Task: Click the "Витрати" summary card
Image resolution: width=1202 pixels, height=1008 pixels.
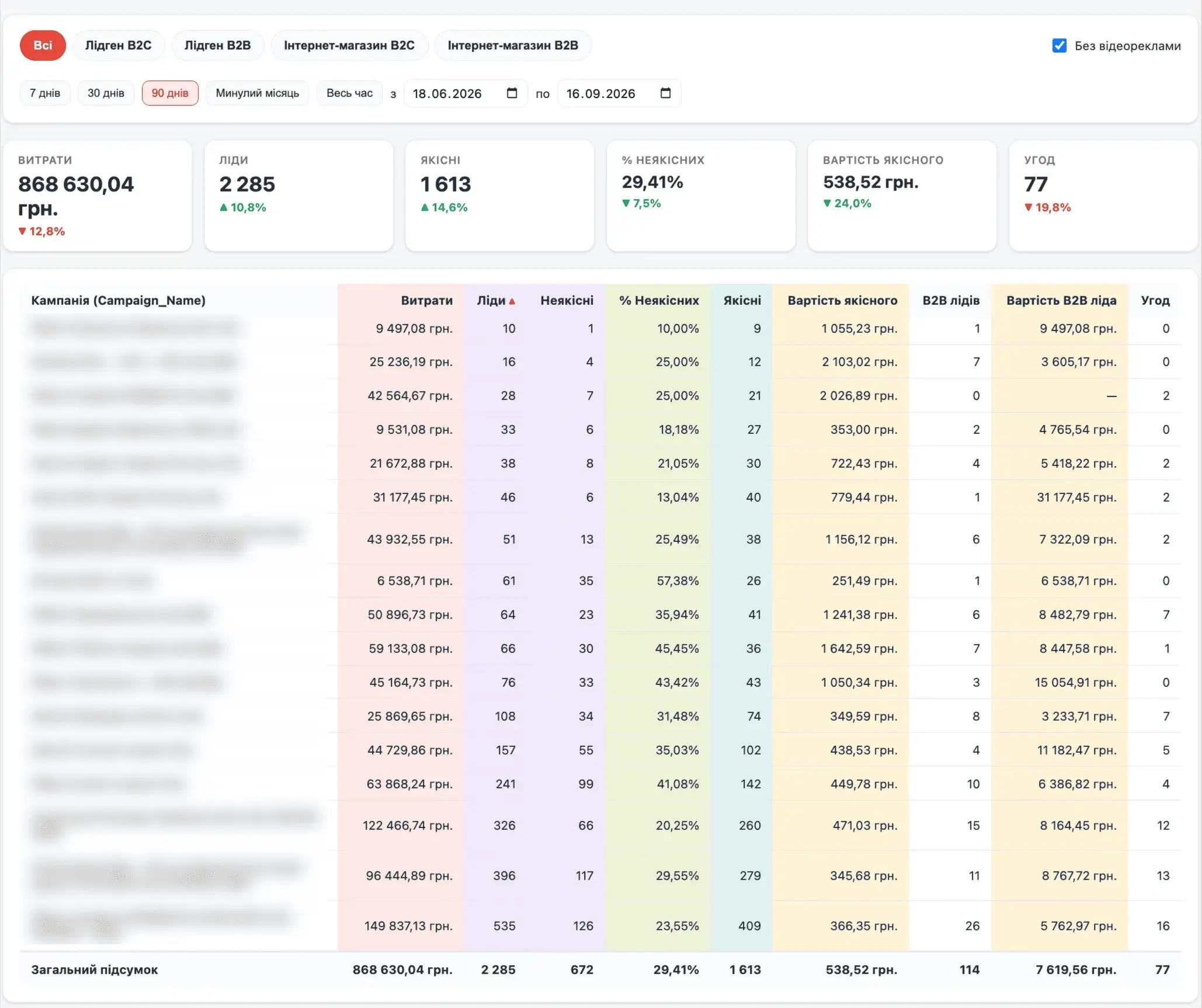Action: click(x=98, y=196)
